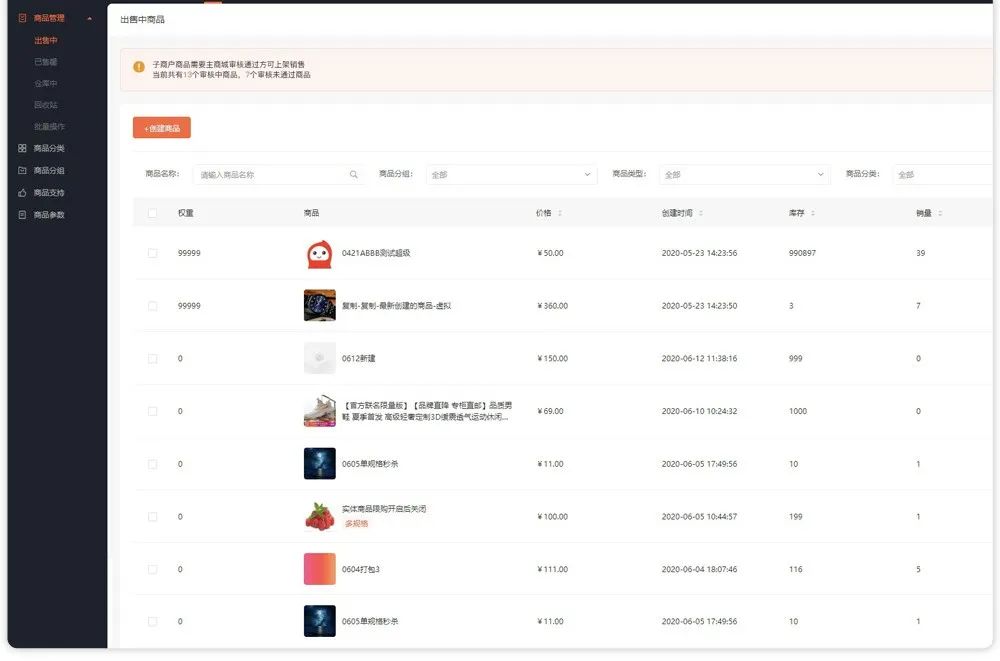The height and width of the screenshot is (661, 1000).
Task: Click the sneaker thumbnail of 官方联名限量版
Action: coord(320,411)
